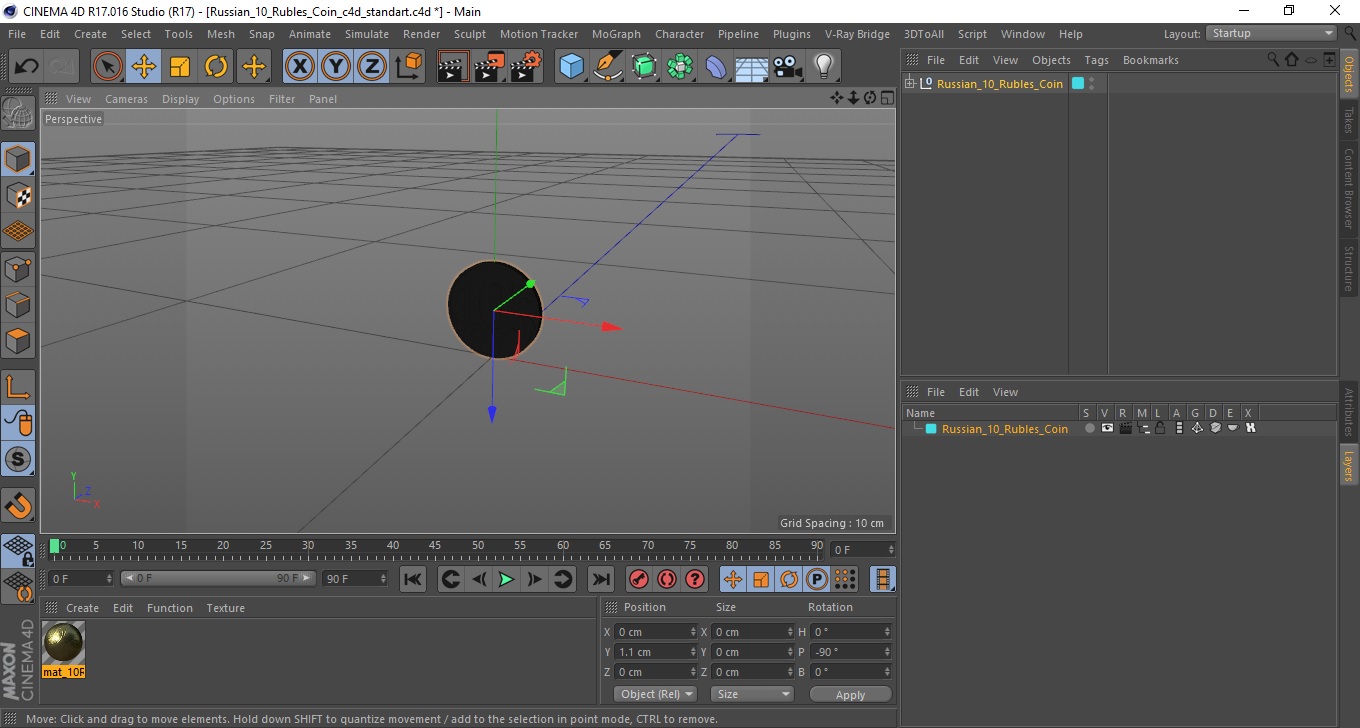Toggle the Snap magnet icon
The image size is (1360, 728).
[x=18, y=505]
